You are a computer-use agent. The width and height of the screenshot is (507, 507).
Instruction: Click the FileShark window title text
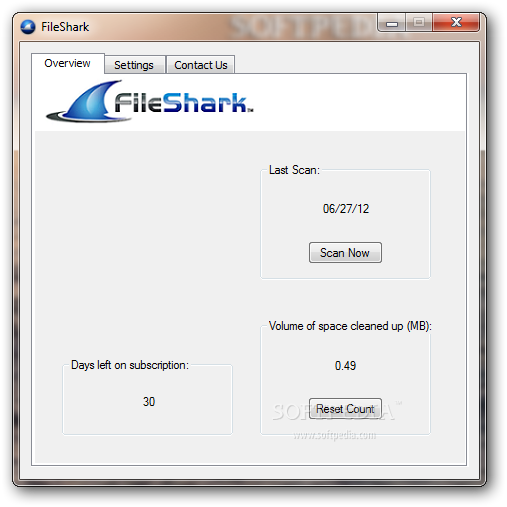point(65,27)
